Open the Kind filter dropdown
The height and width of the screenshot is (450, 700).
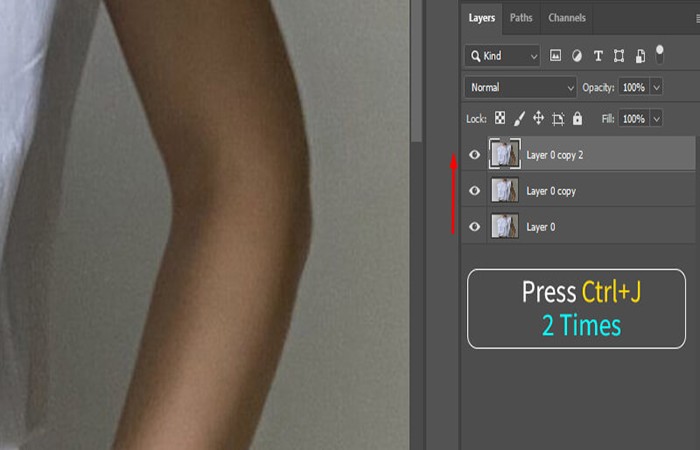point(502,56)
